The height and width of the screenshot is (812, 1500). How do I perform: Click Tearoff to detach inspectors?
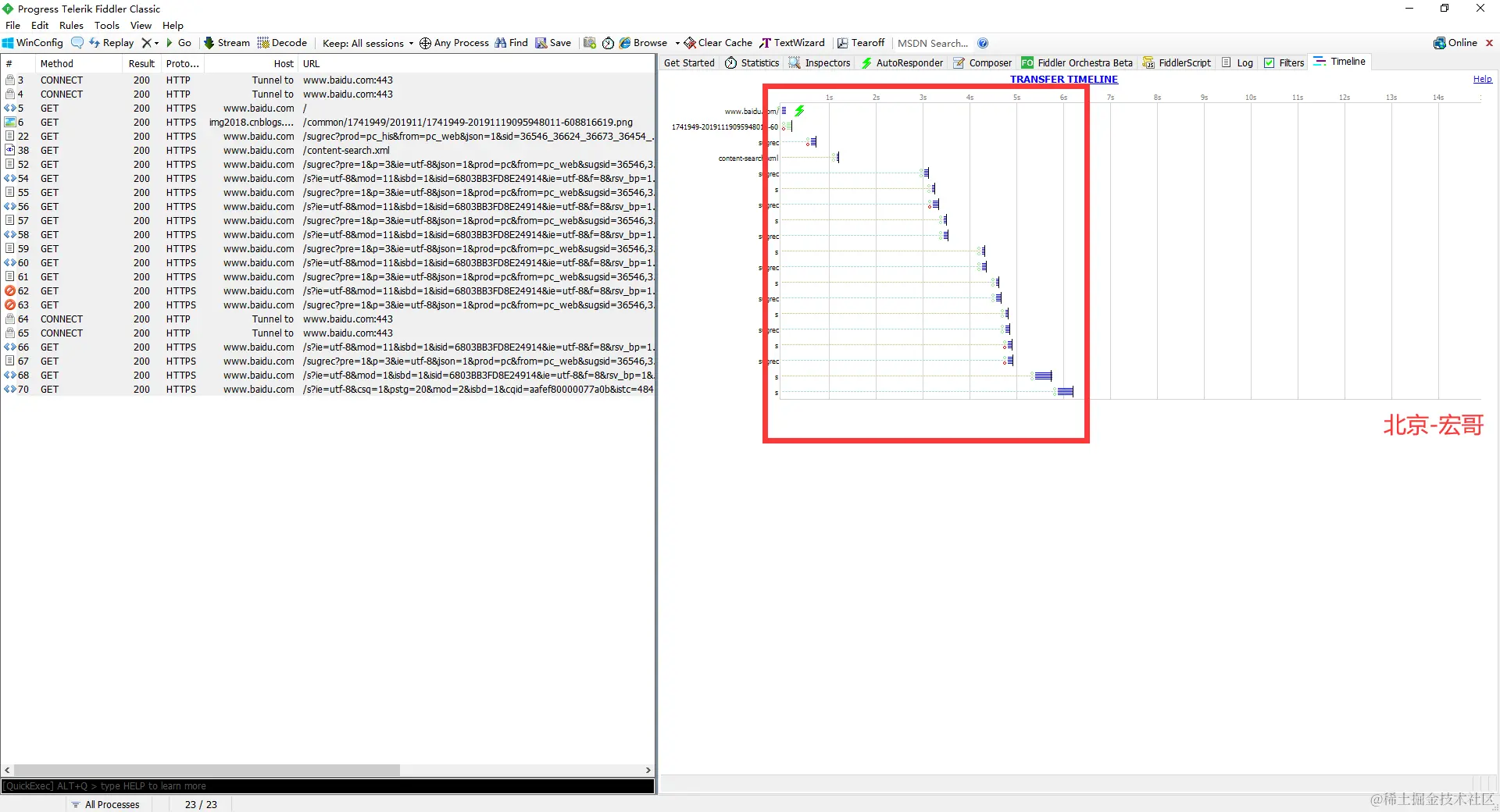861,43
